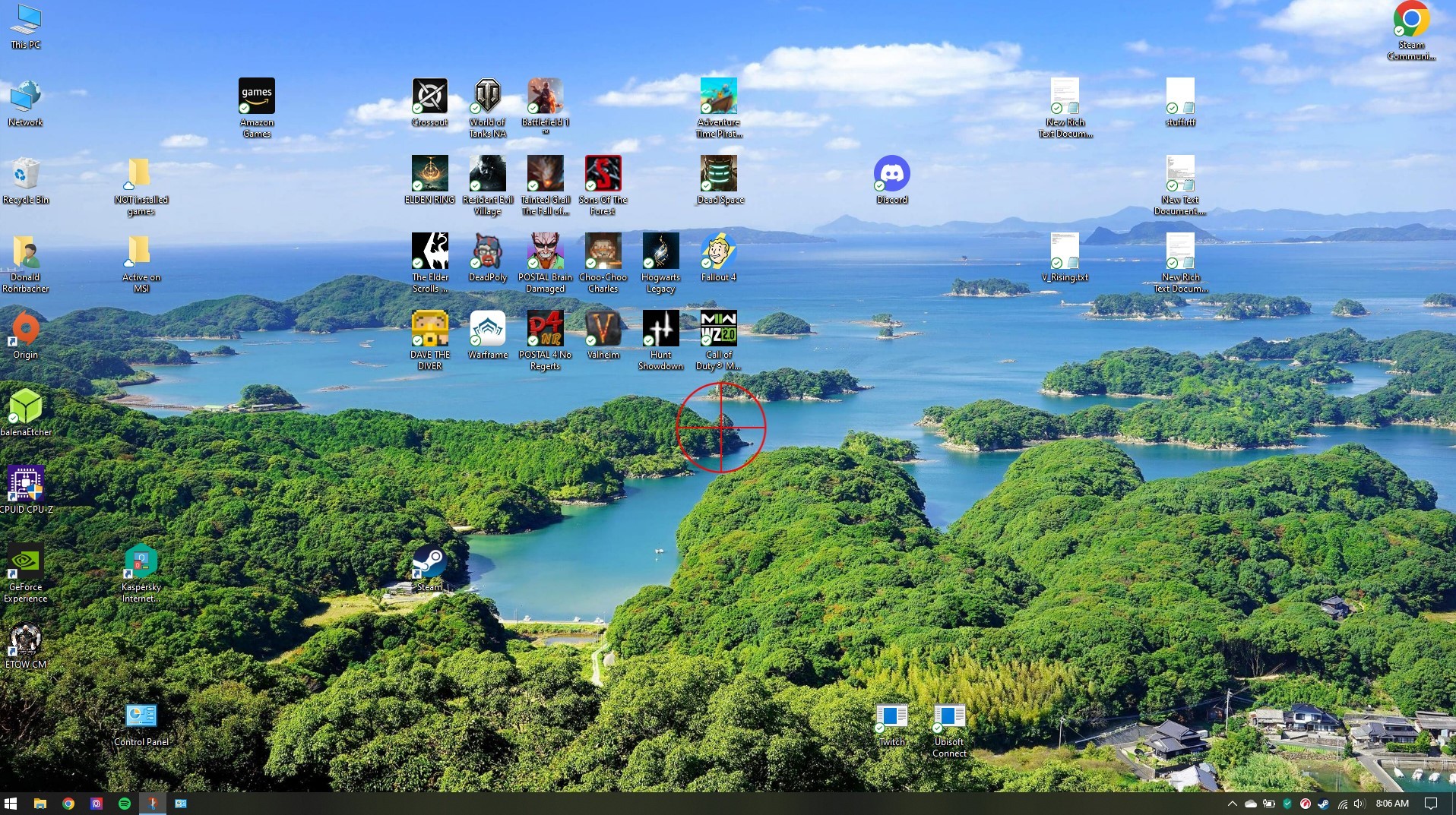This screenshot has height=815, width=1456.
Task: Select the balenaEtcher desktop icon
Action: click(25, 406)
